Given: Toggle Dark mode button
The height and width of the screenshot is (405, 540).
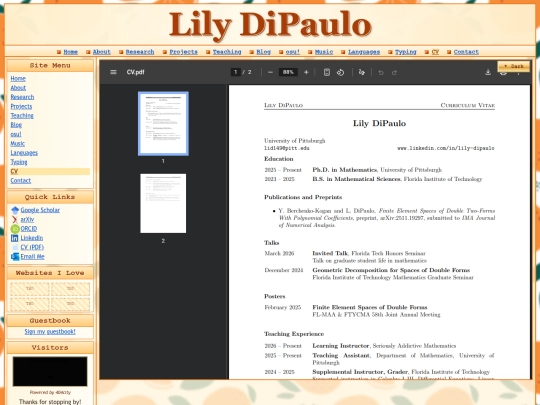Looking at the screenshot, I should click(513, 66).
